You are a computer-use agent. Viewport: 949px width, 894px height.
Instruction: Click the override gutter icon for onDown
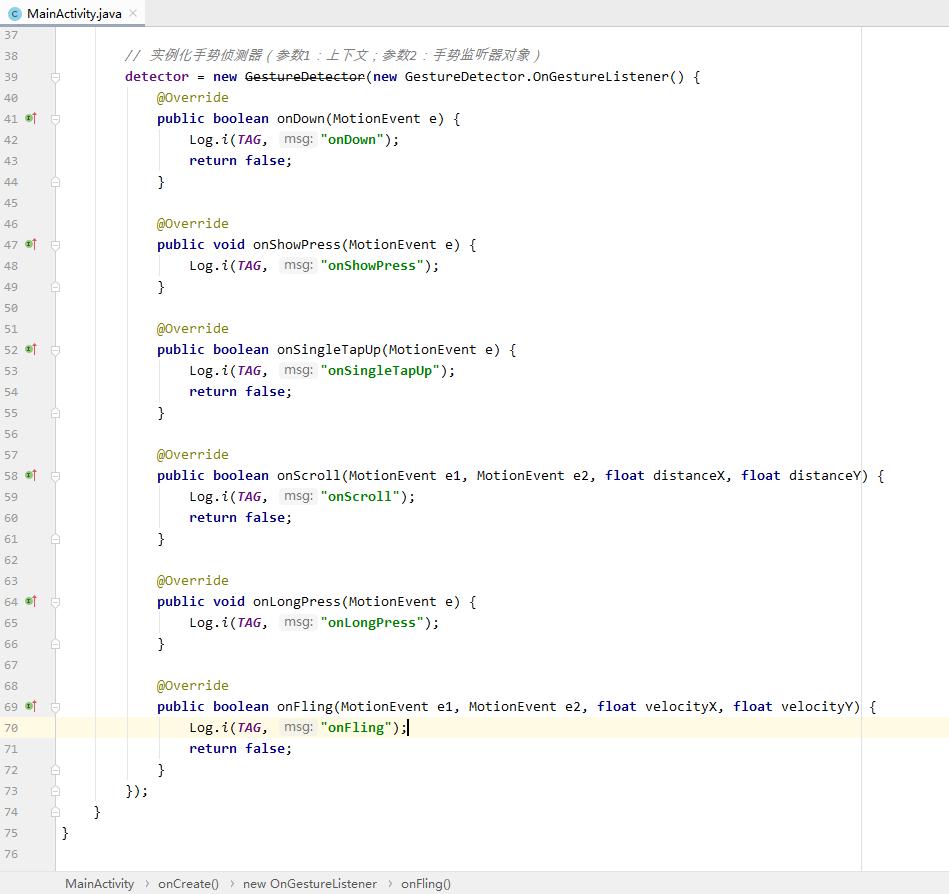(31, 119)
